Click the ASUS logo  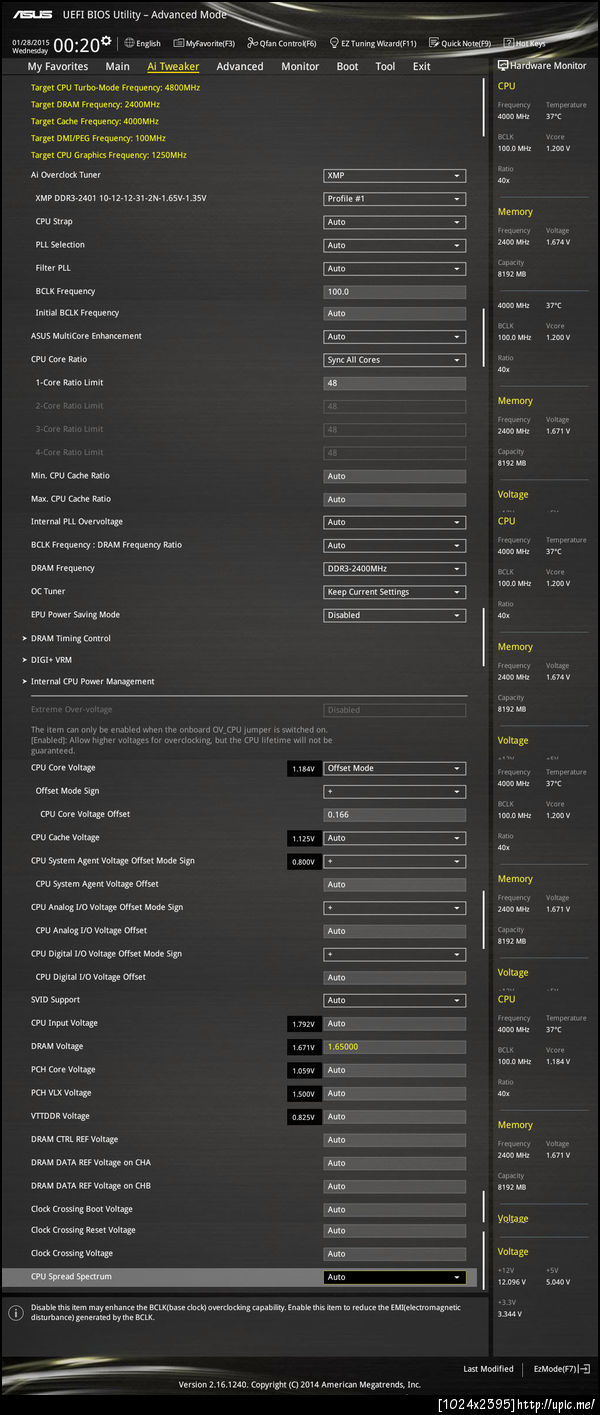[32, 15]
